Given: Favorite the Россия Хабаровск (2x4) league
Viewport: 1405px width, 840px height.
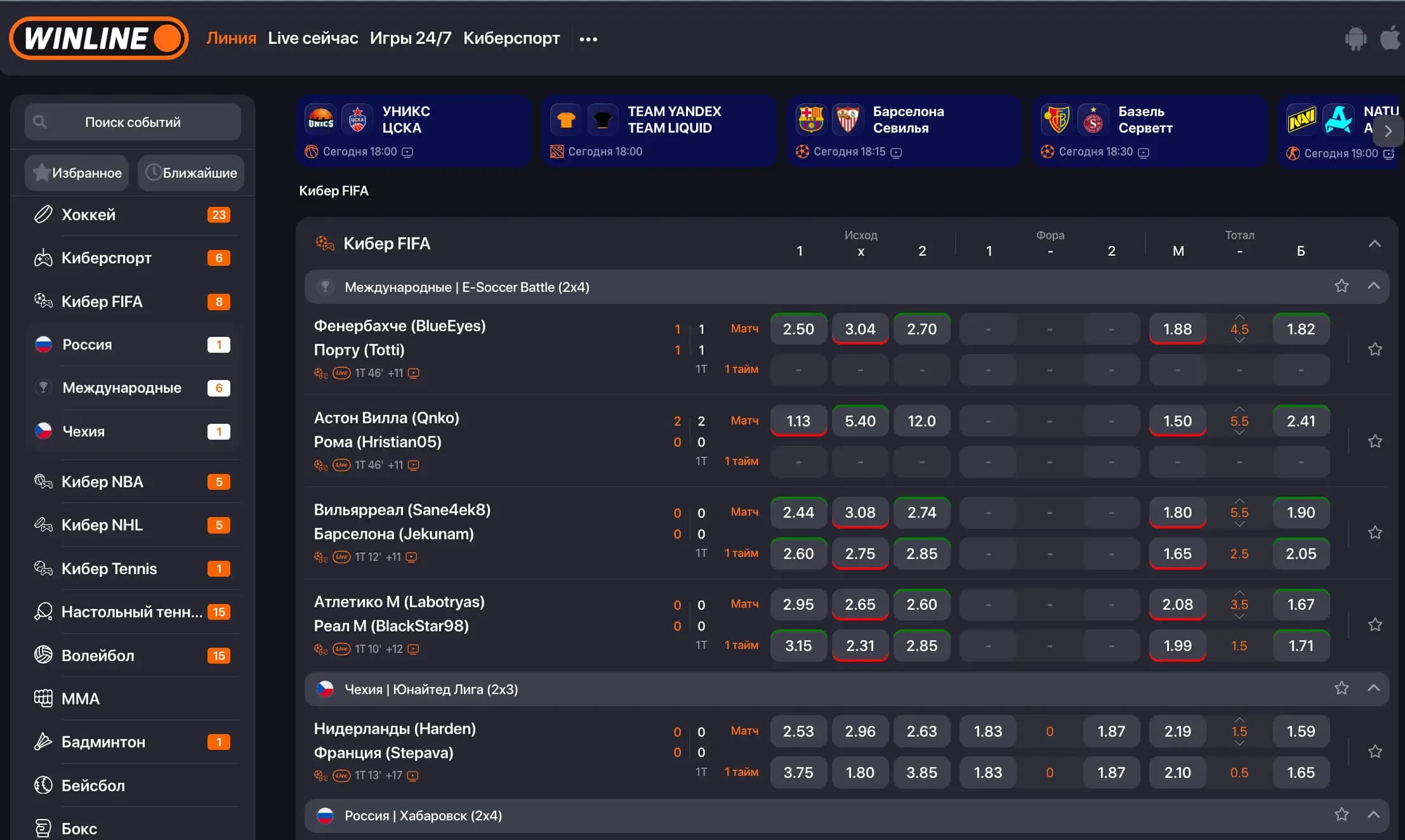Looking at the screenshot, I should (x=1342, y=815).
